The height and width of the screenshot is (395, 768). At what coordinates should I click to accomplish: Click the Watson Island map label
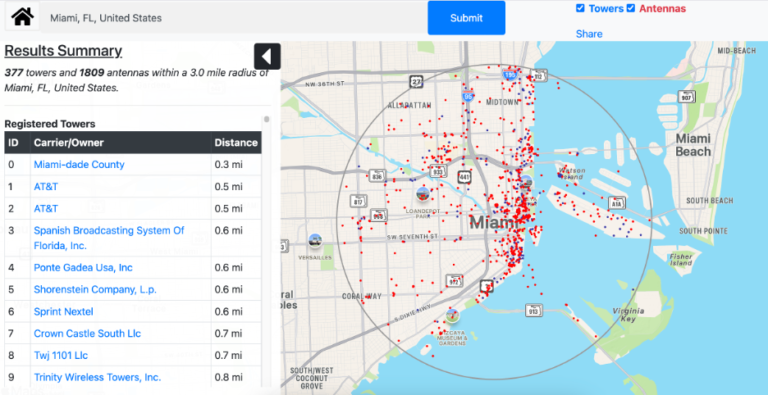pos(571,173)
